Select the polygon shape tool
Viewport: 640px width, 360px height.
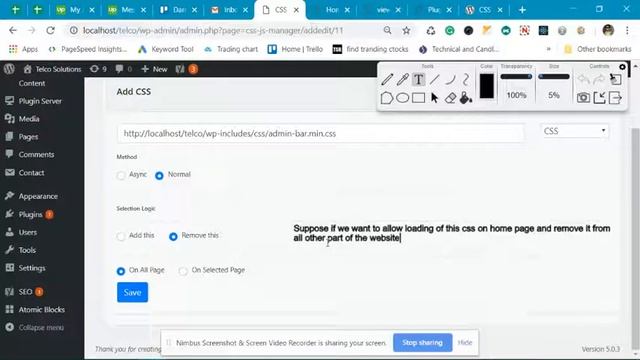tap(387, 98)
